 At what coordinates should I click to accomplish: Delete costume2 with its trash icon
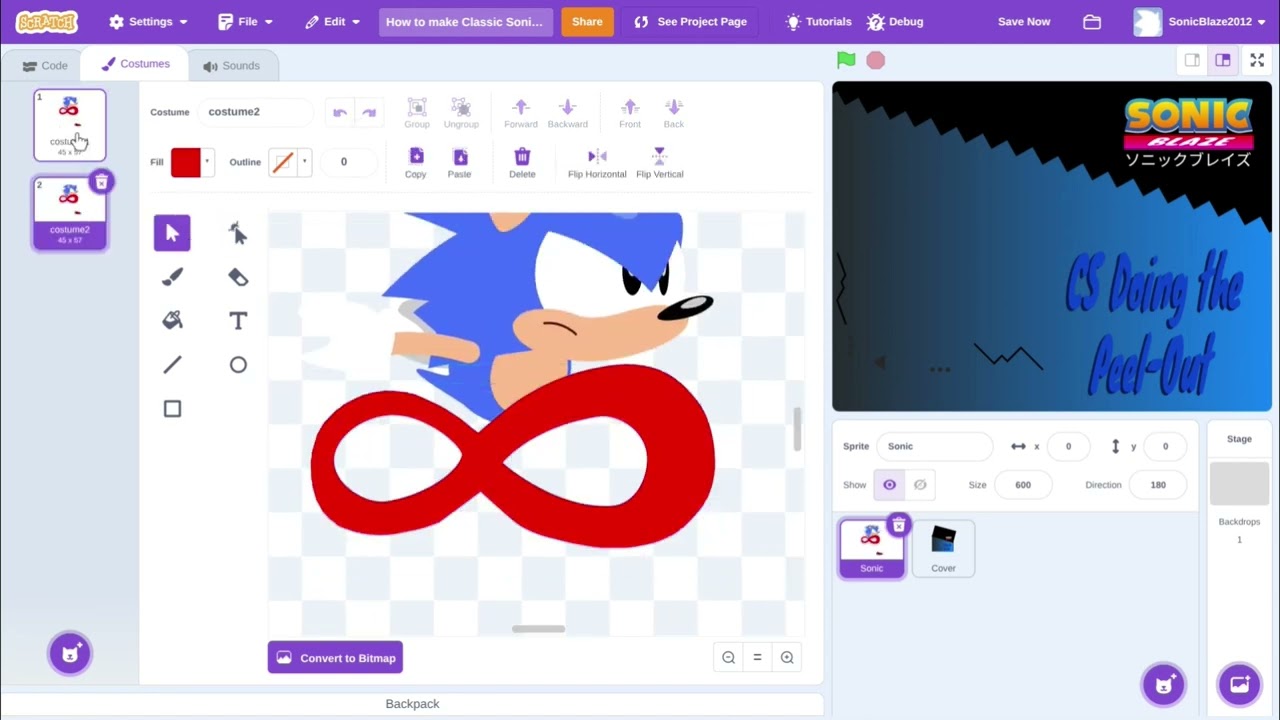point(101,182)
